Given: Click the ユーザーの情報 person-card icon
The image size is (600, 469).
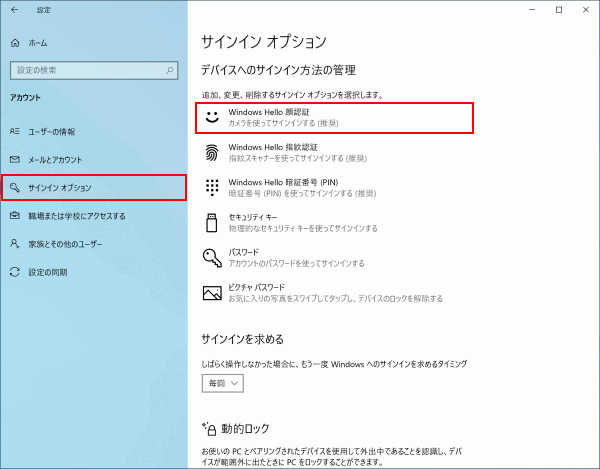Looking at the screenshot, I should pos(15,131).
